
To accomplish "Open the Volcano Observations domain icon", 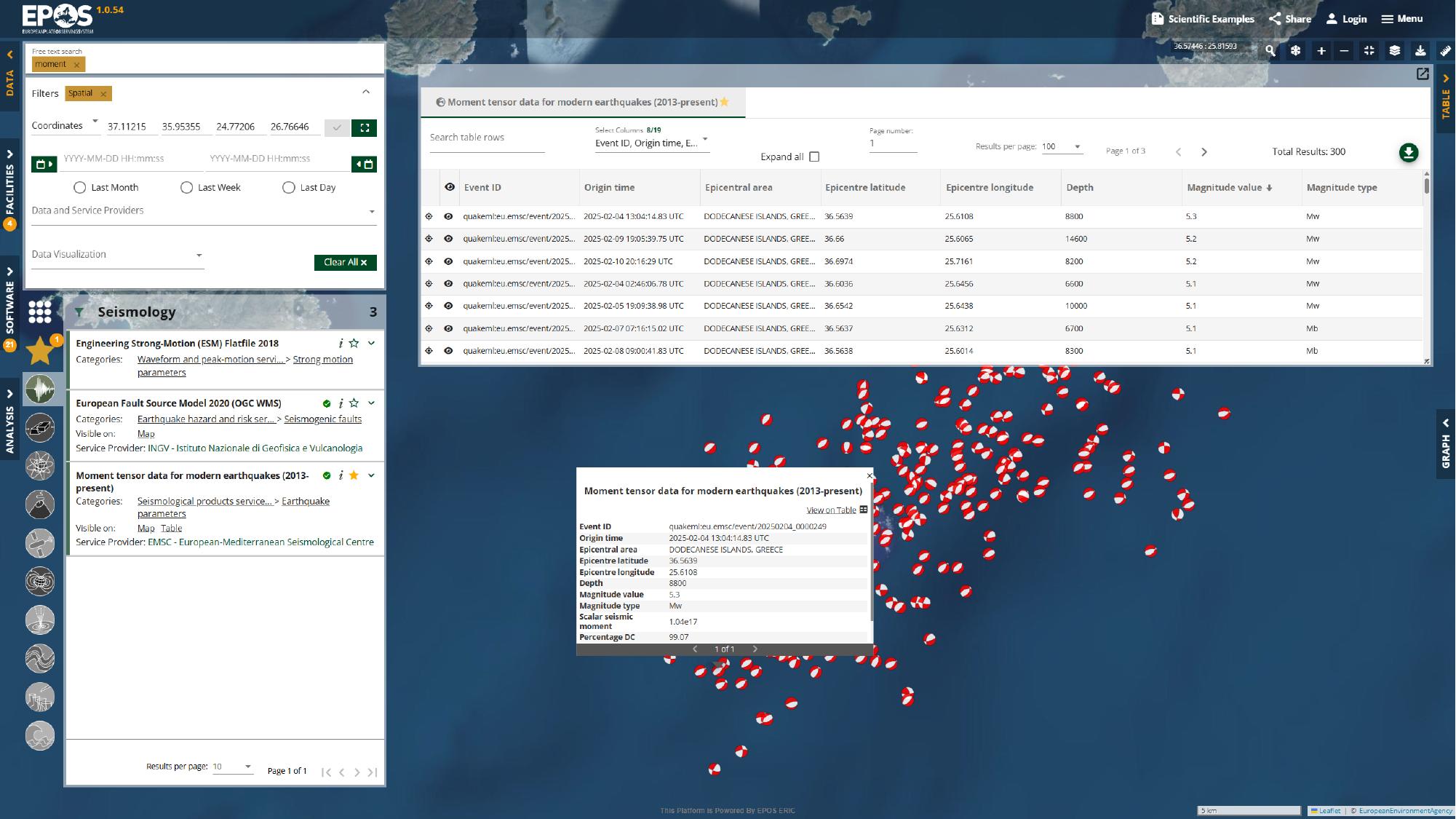I will [x=40, y=504].
